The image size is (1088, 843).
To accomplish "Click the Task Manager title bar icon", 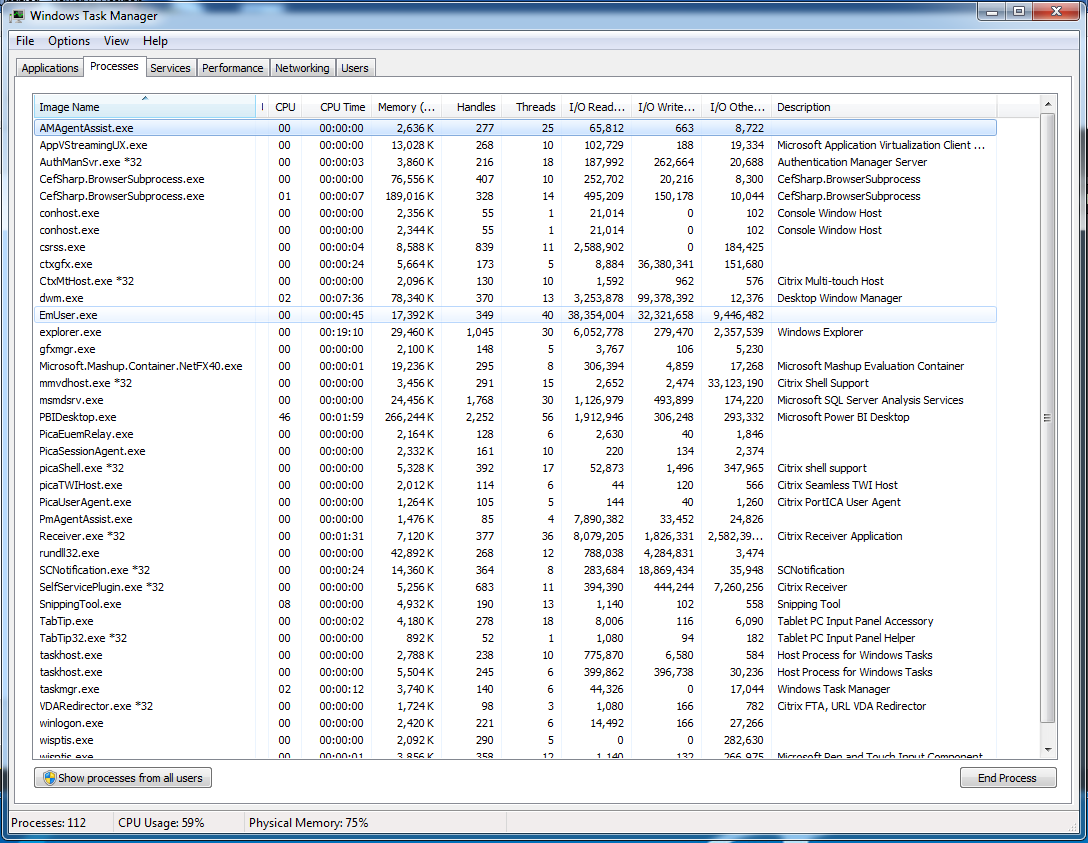I will click(x=17, y=15).
